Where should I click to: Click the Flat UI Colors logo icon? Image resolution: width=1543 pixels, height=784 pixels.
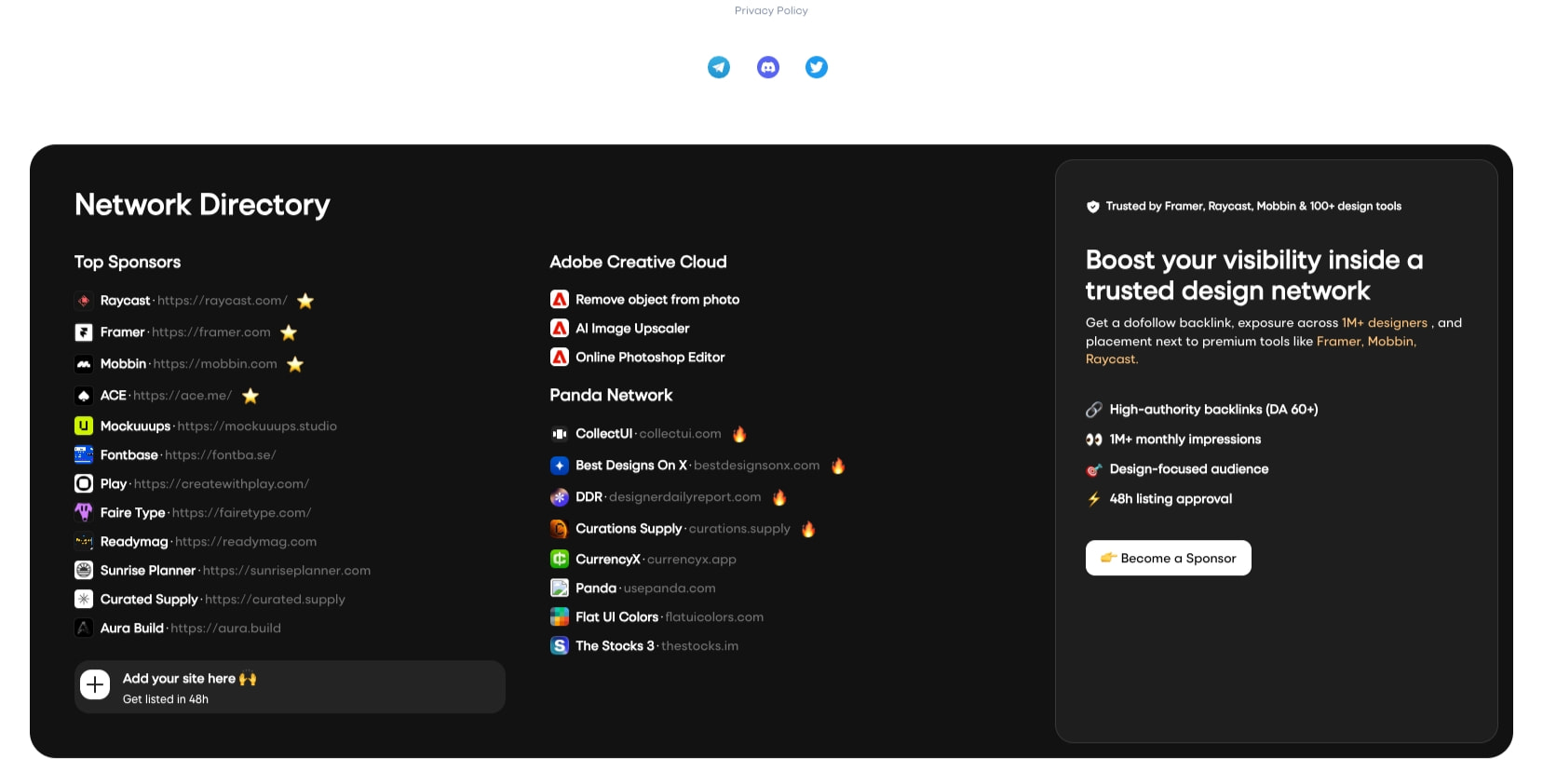tap(560, 616)
